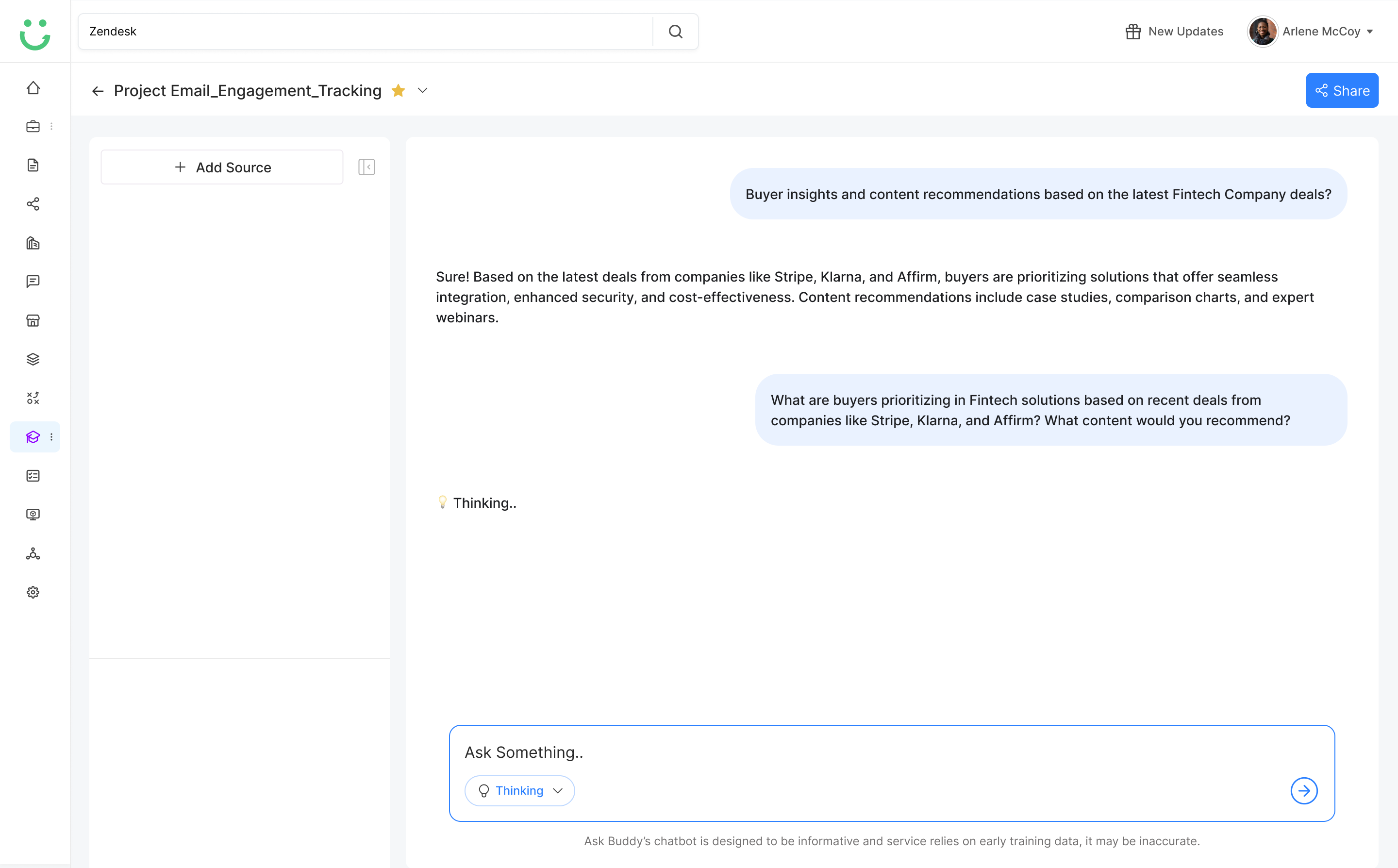
Task: Open the checklist sidebar icon
Action: [x=33, y=476]
